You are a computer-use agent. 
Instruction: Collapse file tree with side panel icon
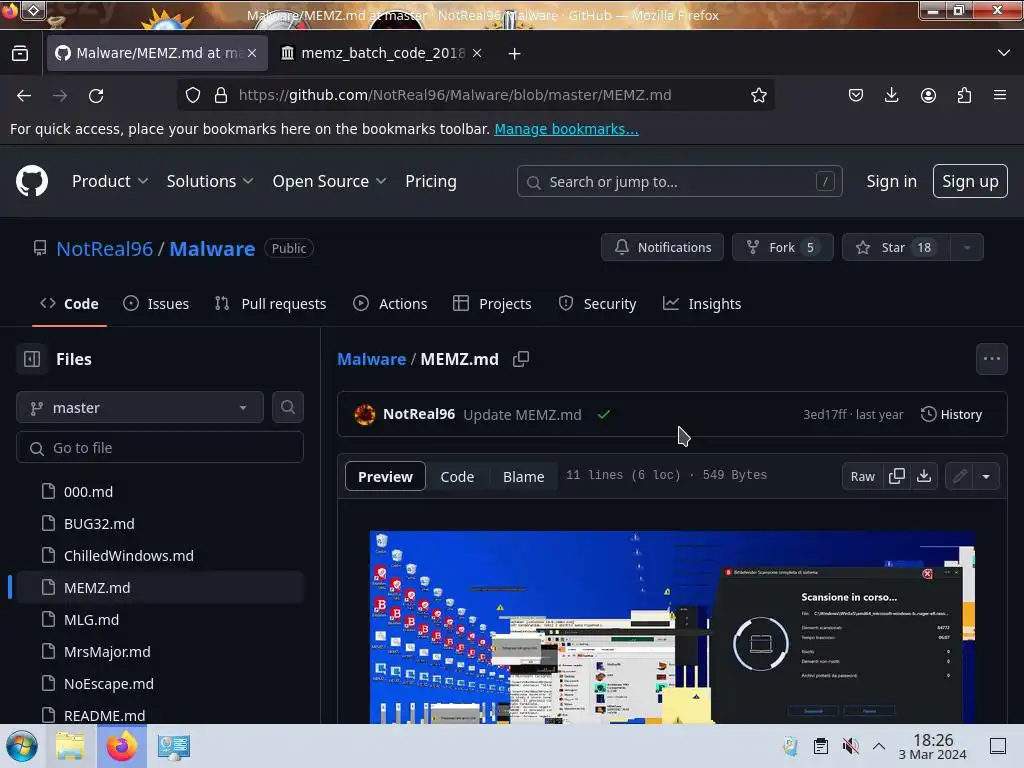click(x=32, y=359)
